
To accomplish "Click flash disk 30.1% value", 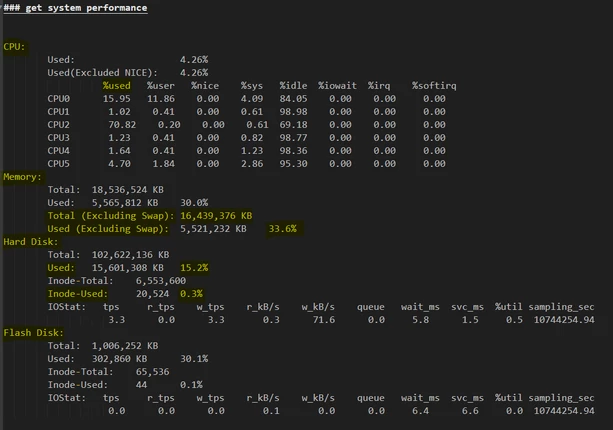I will point(194,358).
